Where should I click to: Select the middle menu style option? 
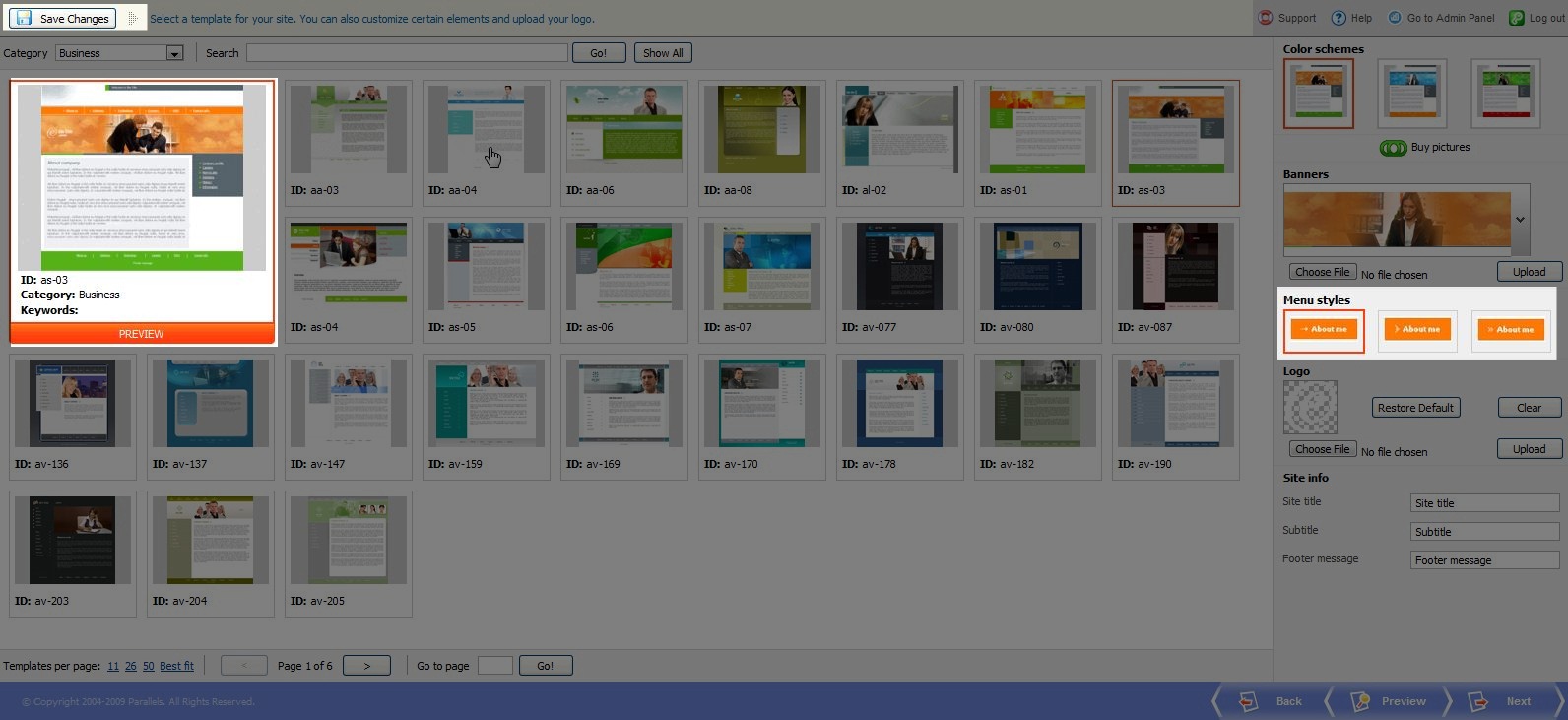(x=1417, y=330)
